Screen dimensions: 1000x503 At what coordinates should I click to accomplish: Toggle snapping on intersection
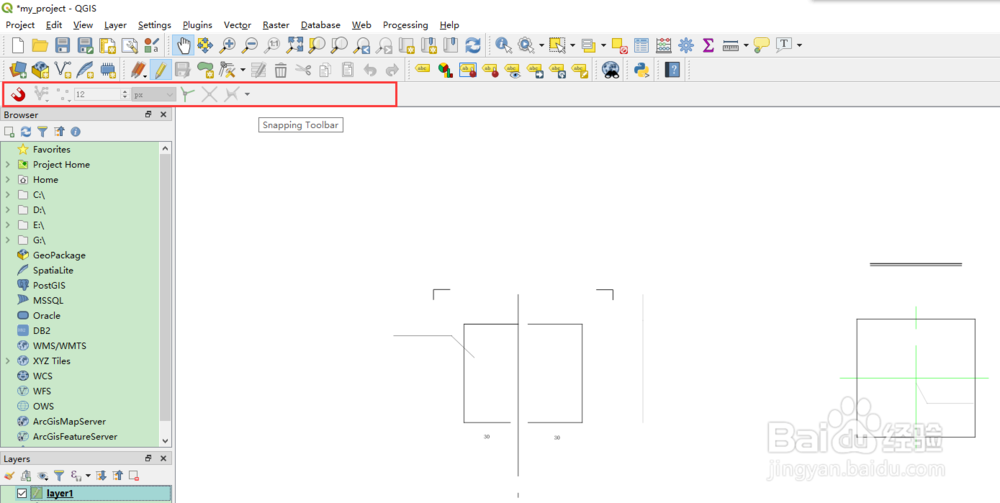(x=209, y=94)
